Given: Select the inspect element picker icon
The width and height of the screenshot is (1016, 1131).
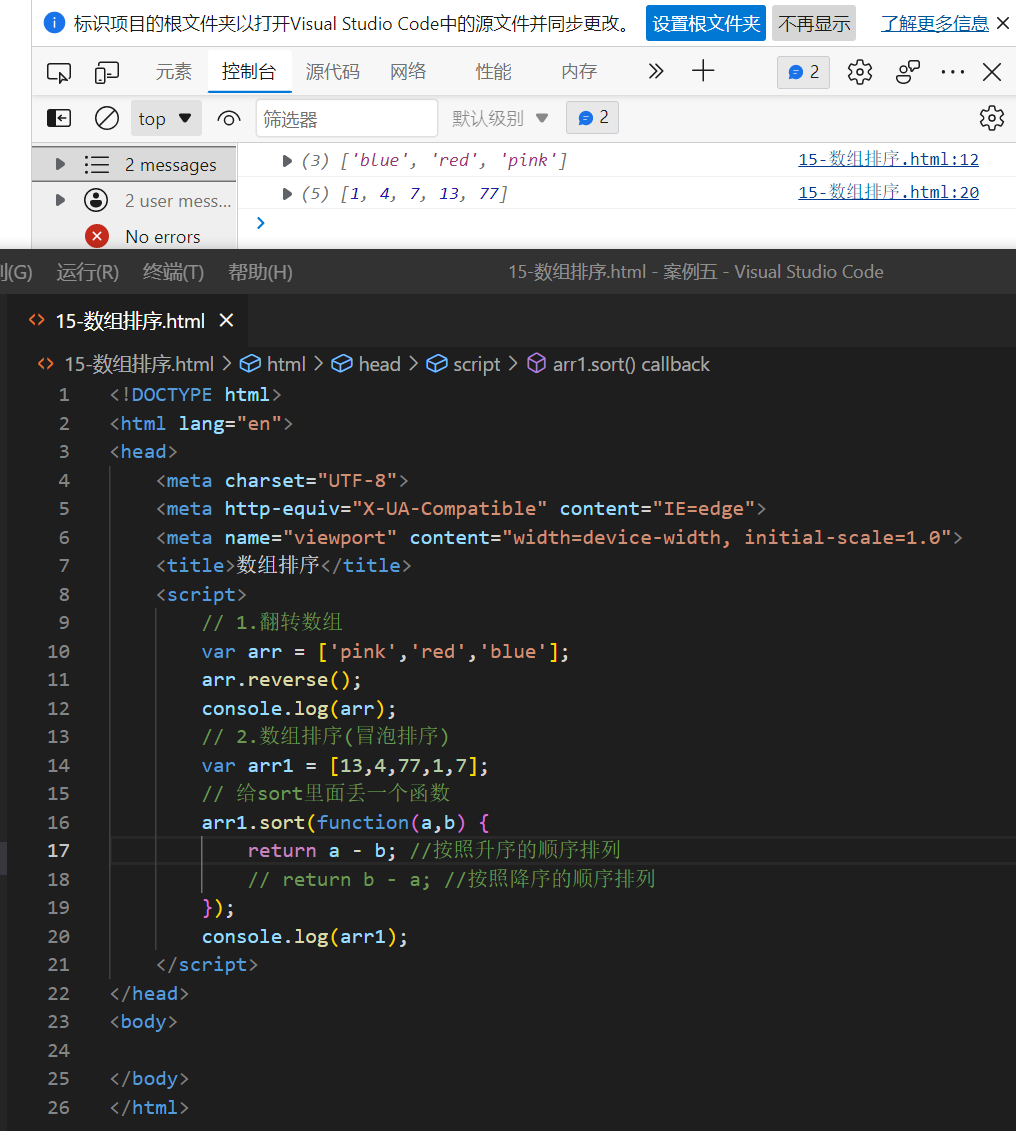Looking at the screenshot, I should (x=59, y=72).
